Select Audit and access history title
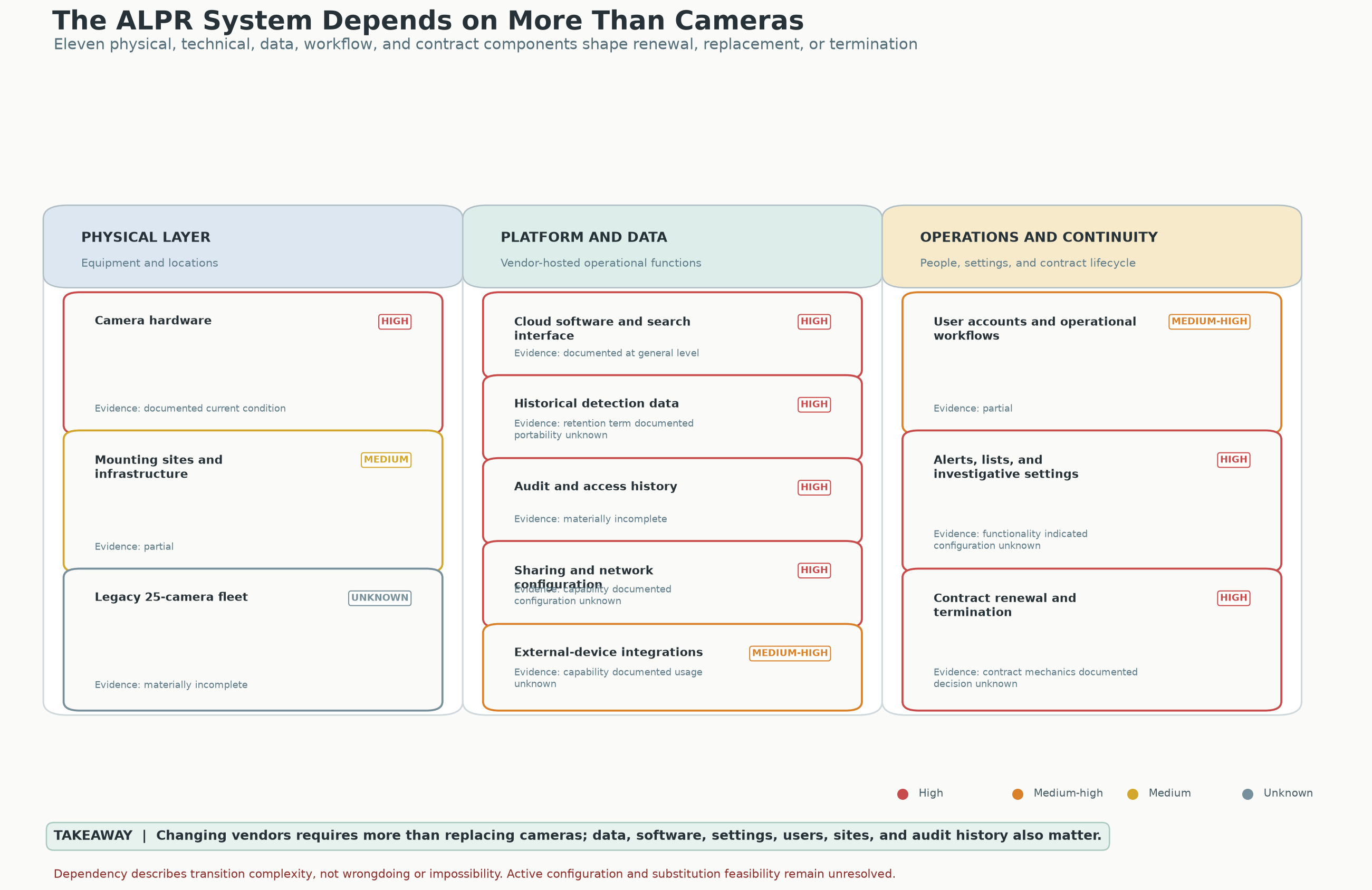Viewport: 1372px width, 890px height. tap(596, 487)
